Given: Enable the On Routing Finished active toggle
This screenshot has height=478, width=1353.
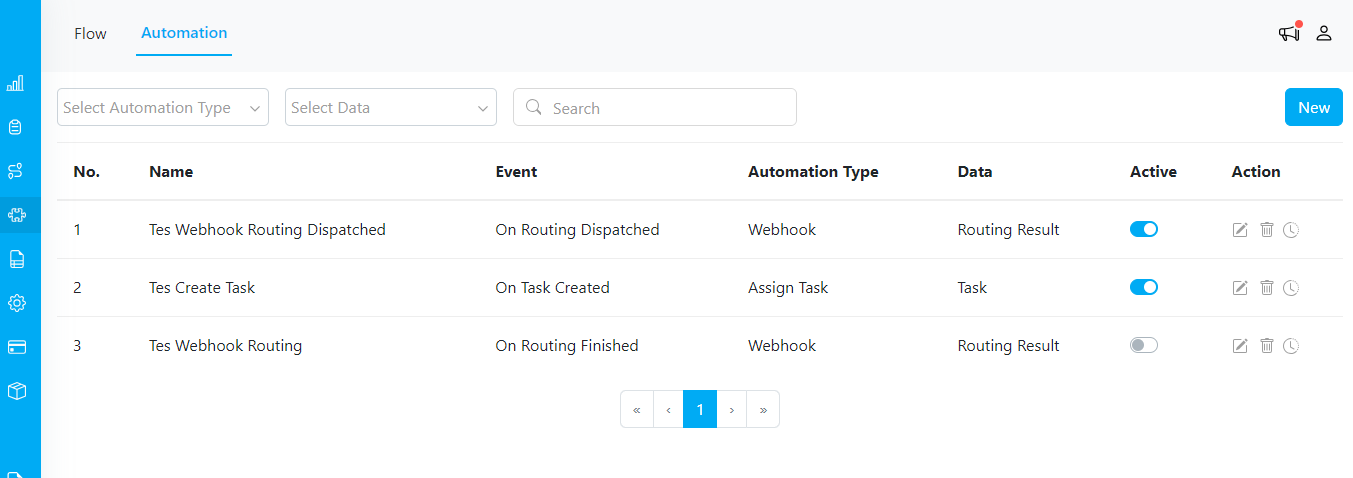Looking at the screenshot, I should point(1144,345).
